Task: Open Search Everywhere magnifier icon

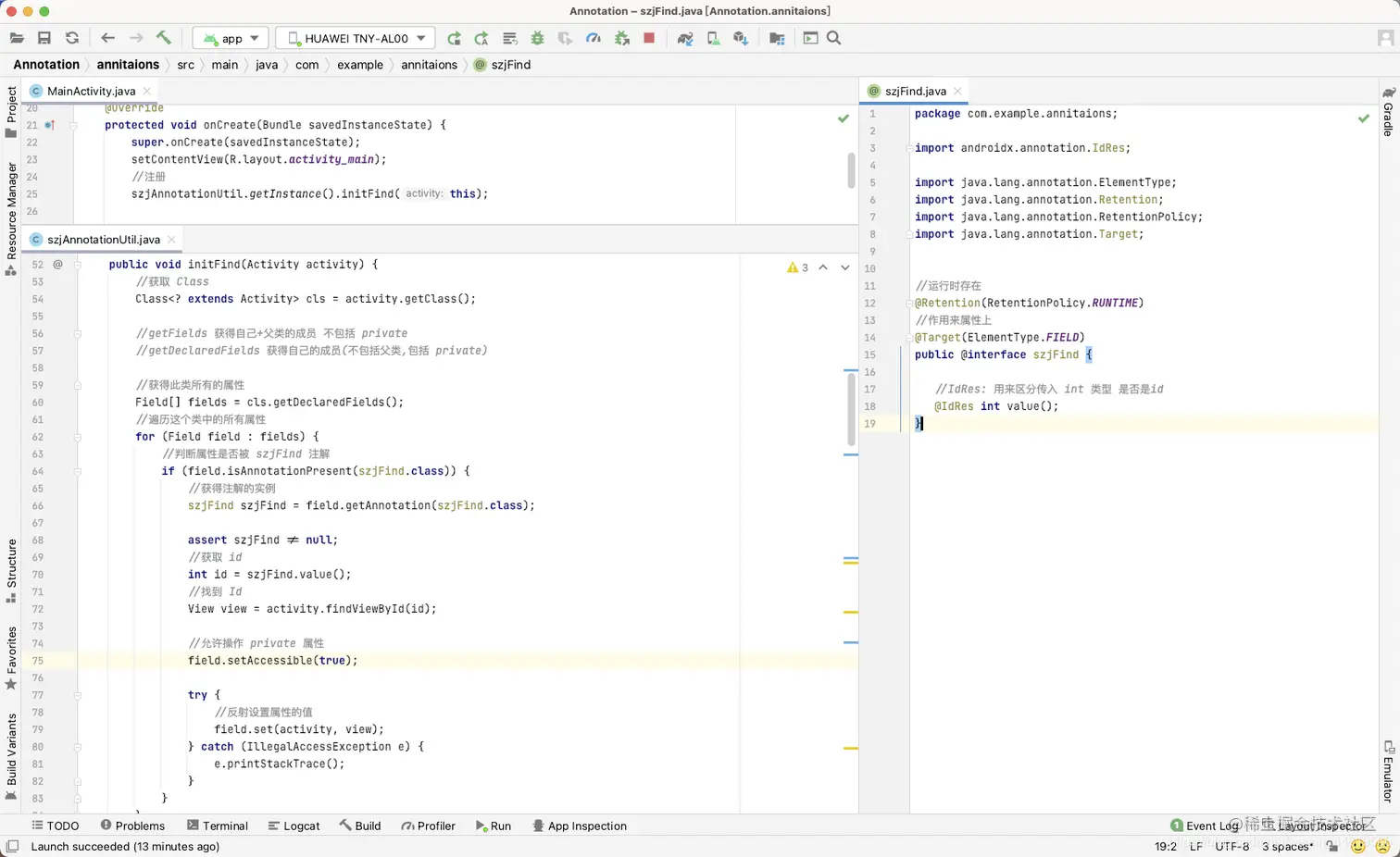Action: tap(833, 38)
